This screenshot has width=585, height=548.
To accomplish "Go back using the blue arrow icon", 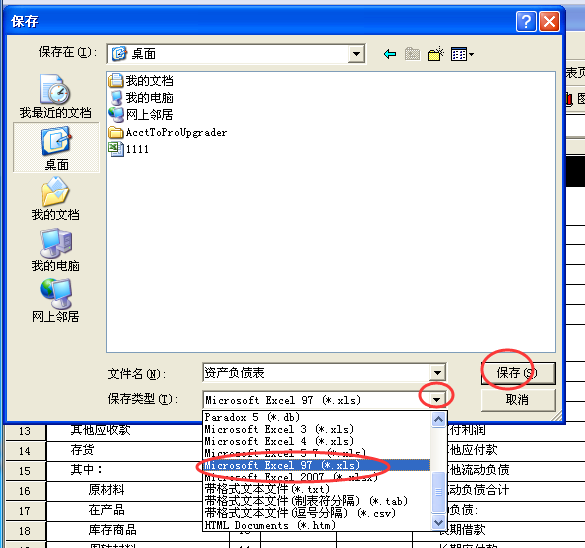I will pyautogui.click(x=390, y=54).
